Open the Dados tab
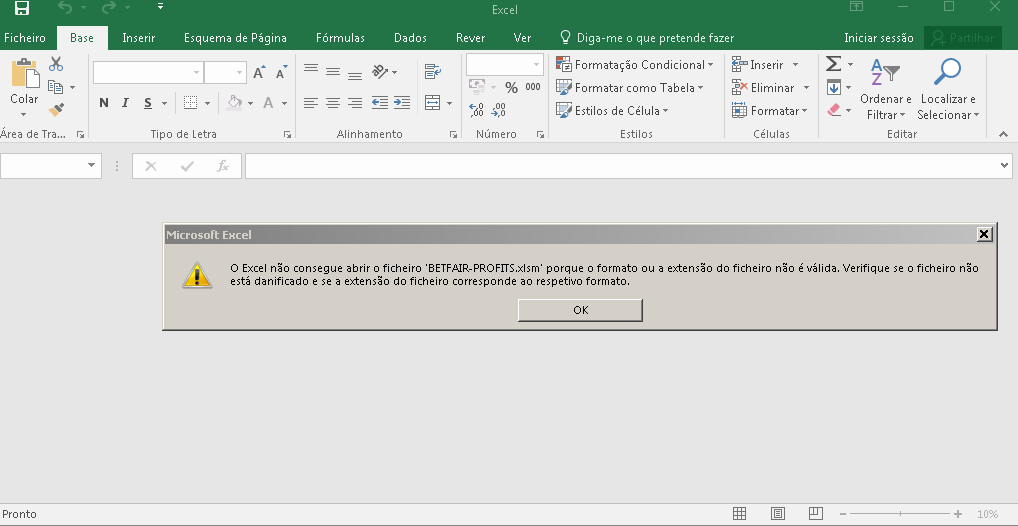The height and width of the screenshot is (526, 1018). pyautogui.click(x=410, y=38)
